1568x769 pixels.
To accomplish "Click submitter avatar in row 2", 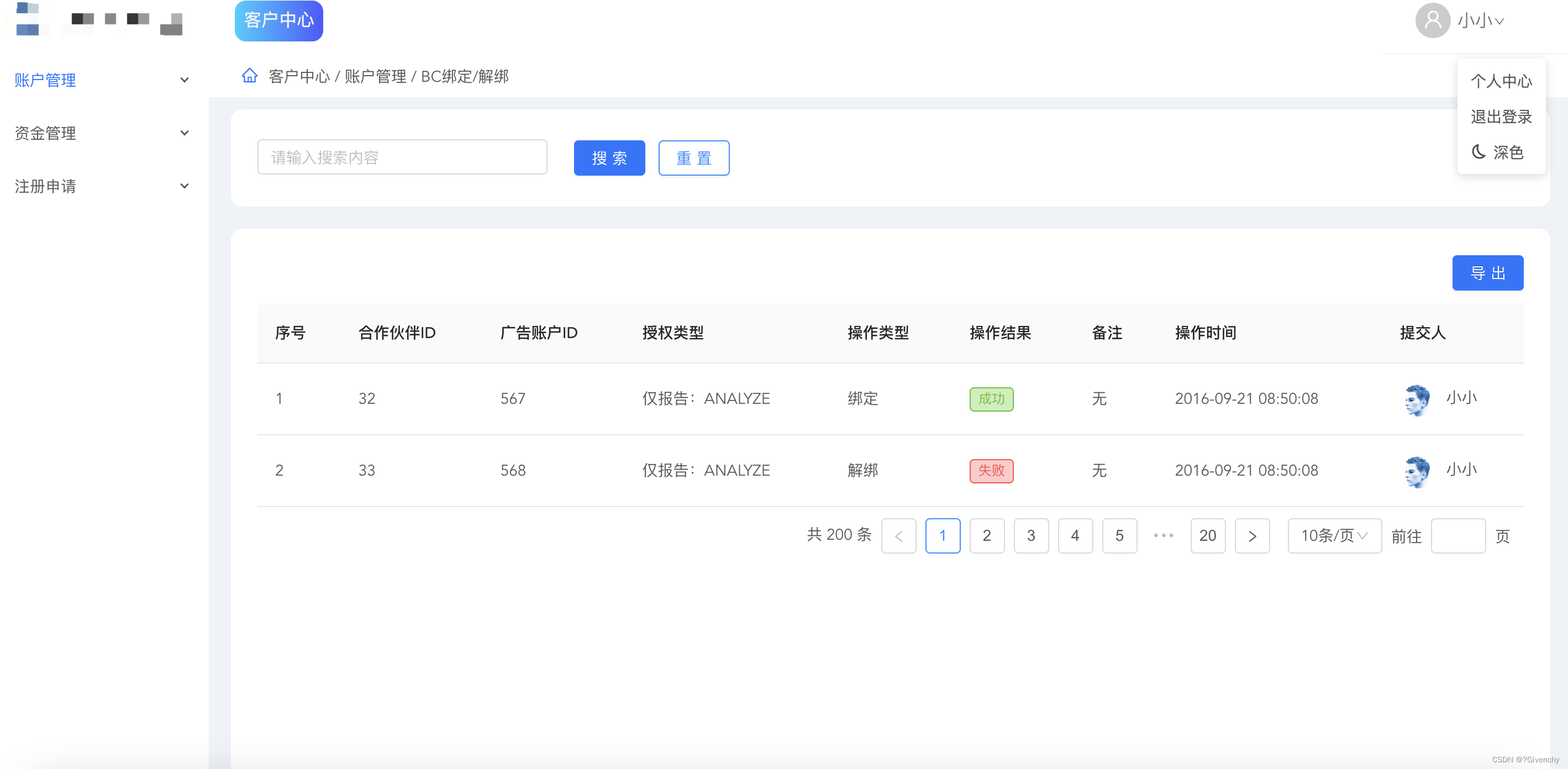I will pyautogui.click(x=1417, y=471).
